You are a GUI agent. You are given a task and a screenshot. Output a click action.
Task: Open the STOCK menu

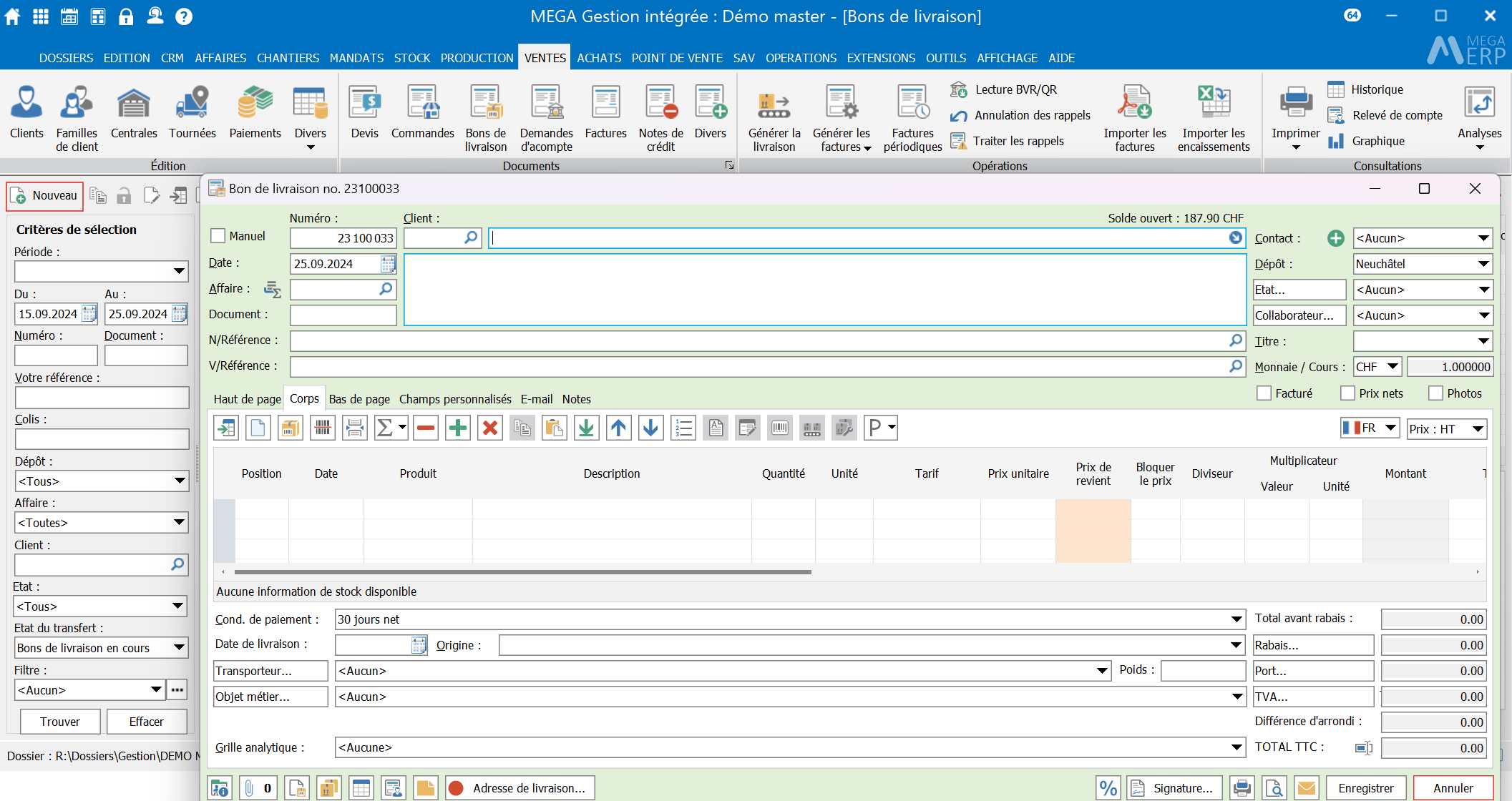[x=412, y=58]
